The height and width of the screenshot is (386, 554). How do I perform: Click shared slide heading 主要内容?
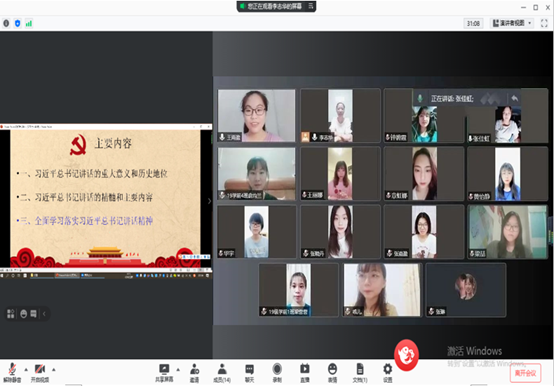pos(113,143)
